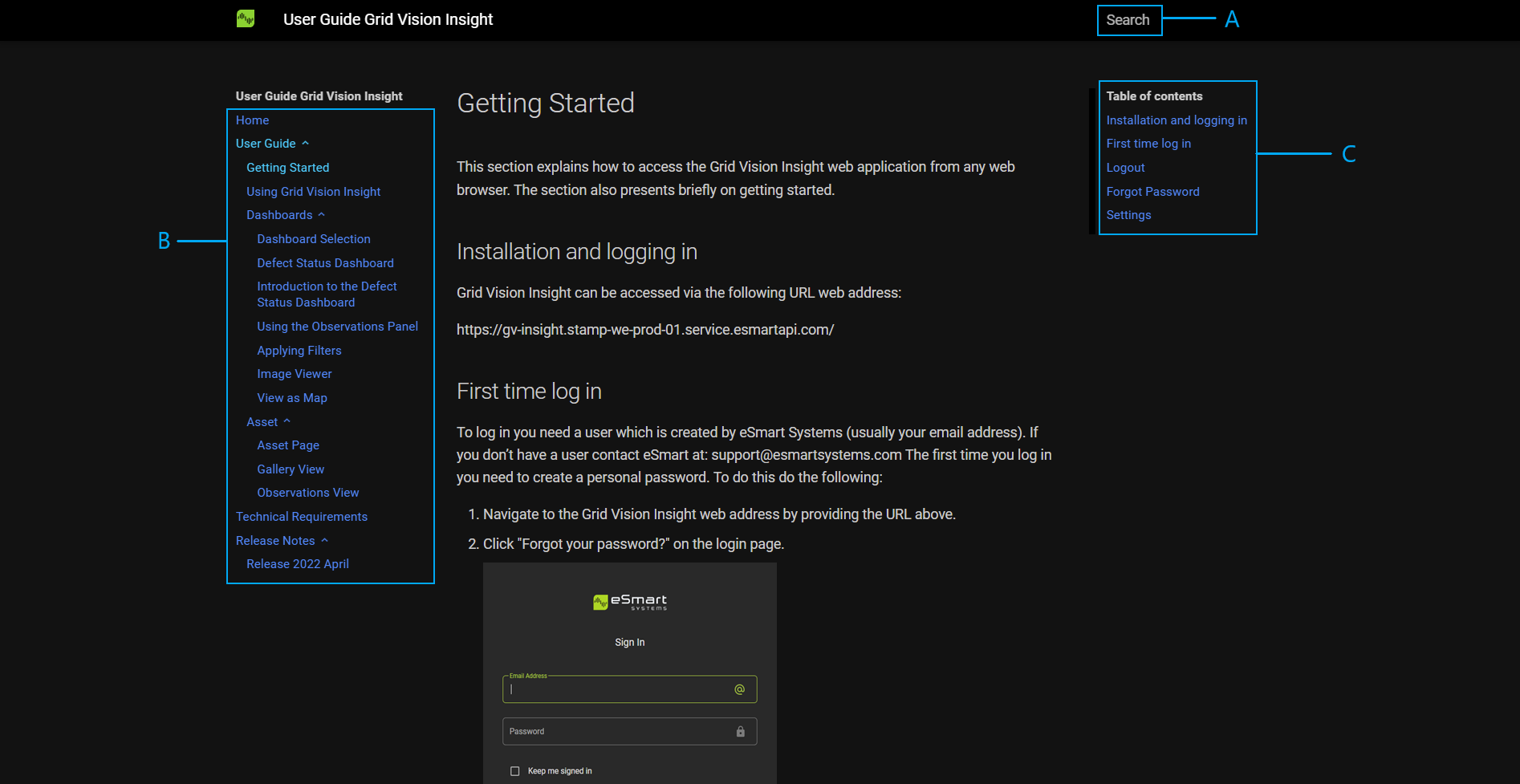Collapse the Asset section chevron
This screenshot has height=784, width=1520.
(x=287, y=422)
